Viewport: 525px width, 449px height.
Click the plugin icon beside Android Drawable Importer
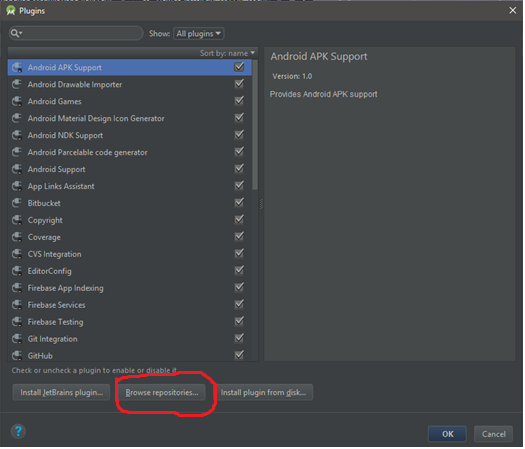point(17,84)
